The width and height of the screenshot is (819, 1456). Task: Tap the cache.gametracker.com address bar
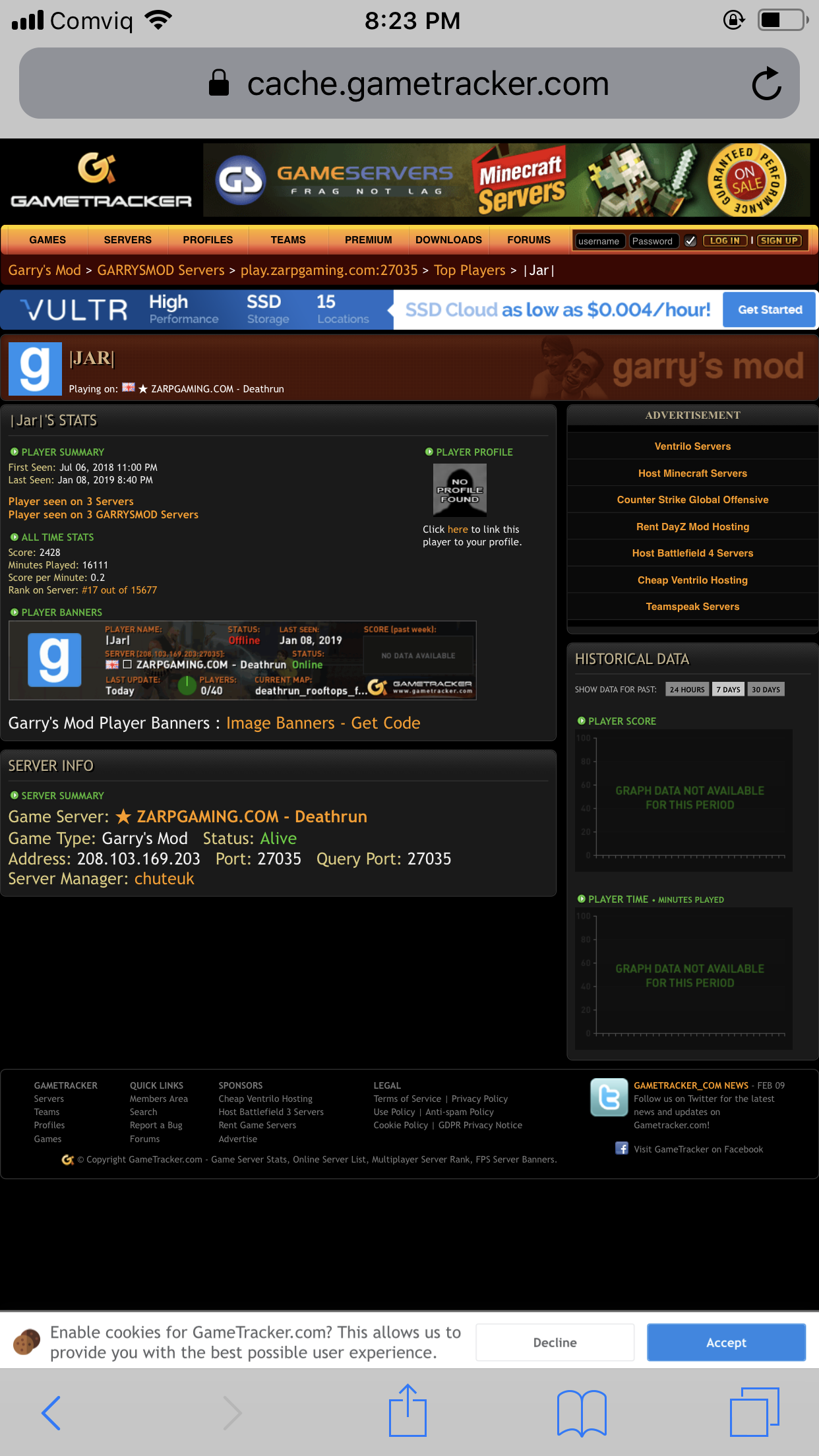[409, 84]
